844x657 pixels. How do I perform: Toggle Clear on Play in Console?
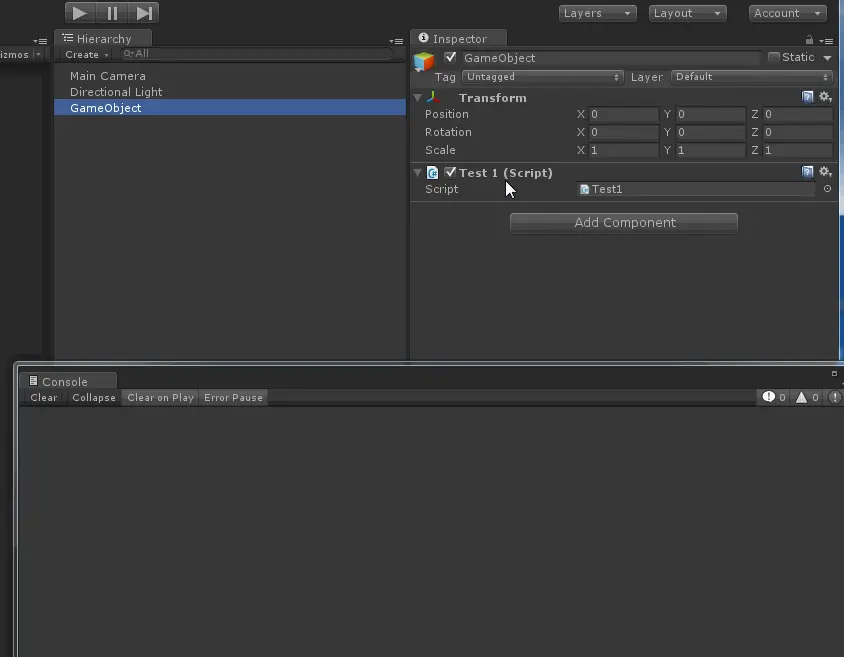point(160,398)
